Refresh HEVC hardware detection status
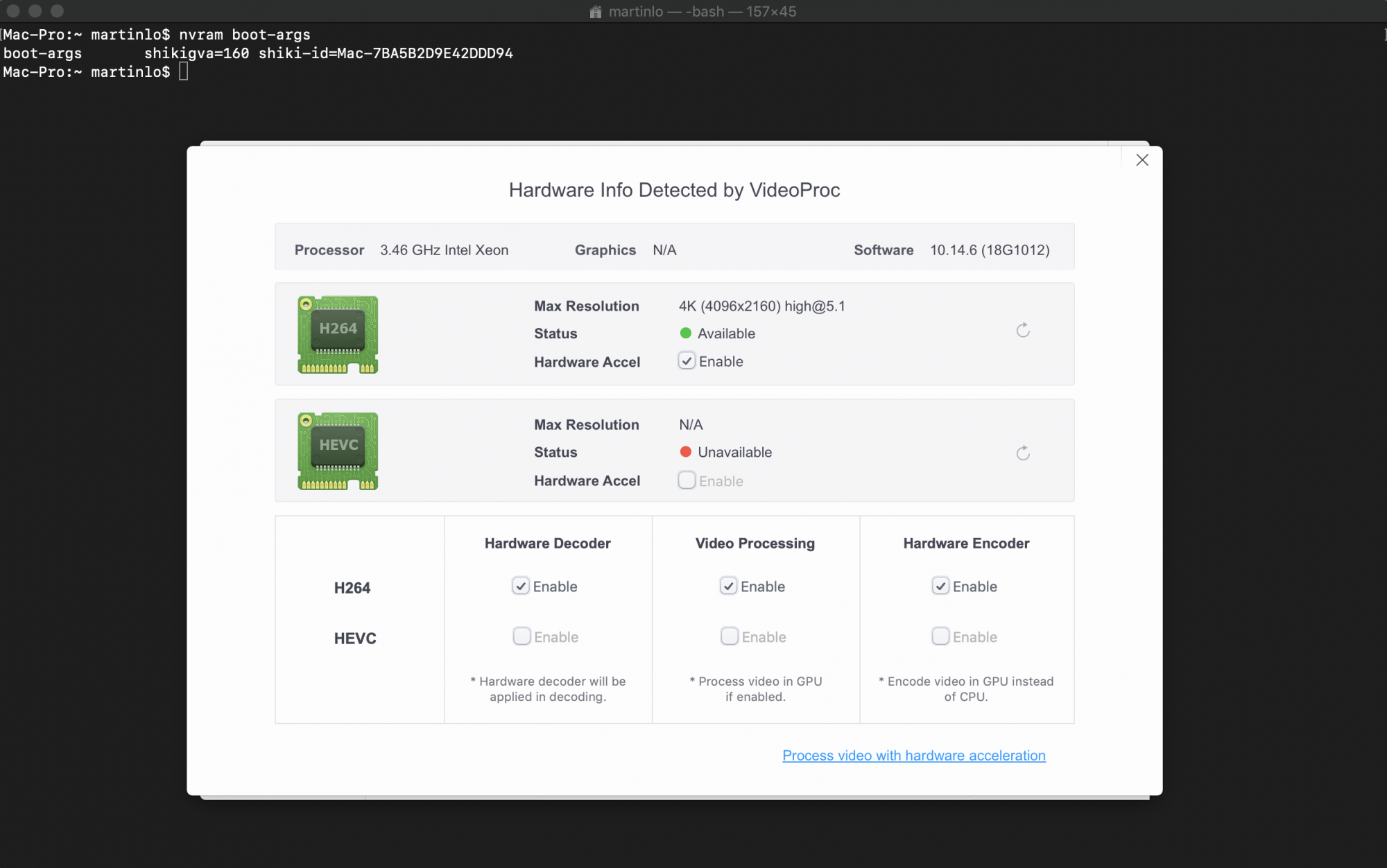This screenshot has width=1387, height=868. 1023,453
